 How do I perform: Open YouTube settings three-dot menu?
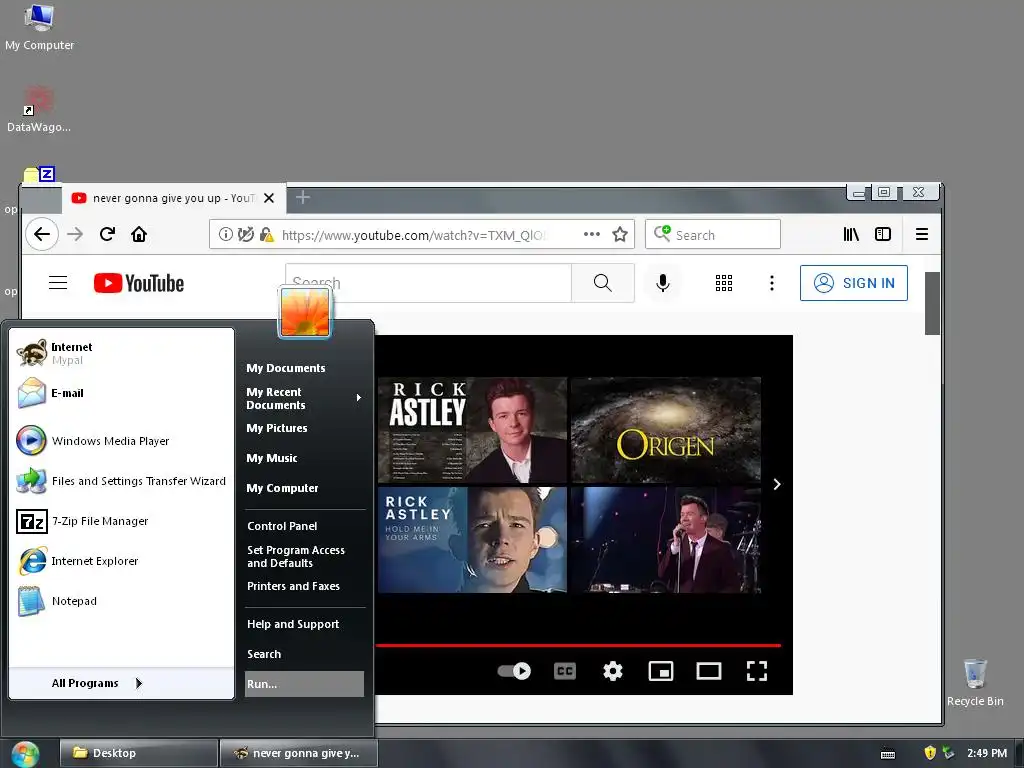(772, 283)
